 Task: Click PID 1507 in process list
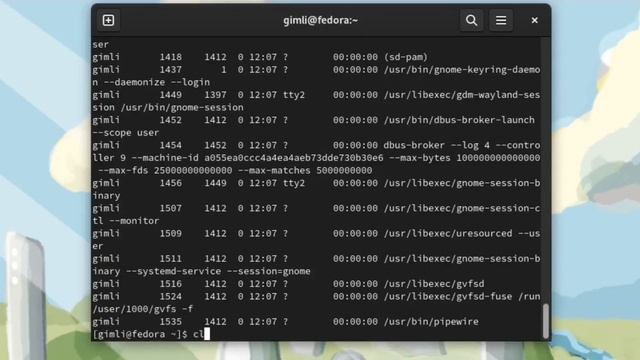(x=171, y=209)
